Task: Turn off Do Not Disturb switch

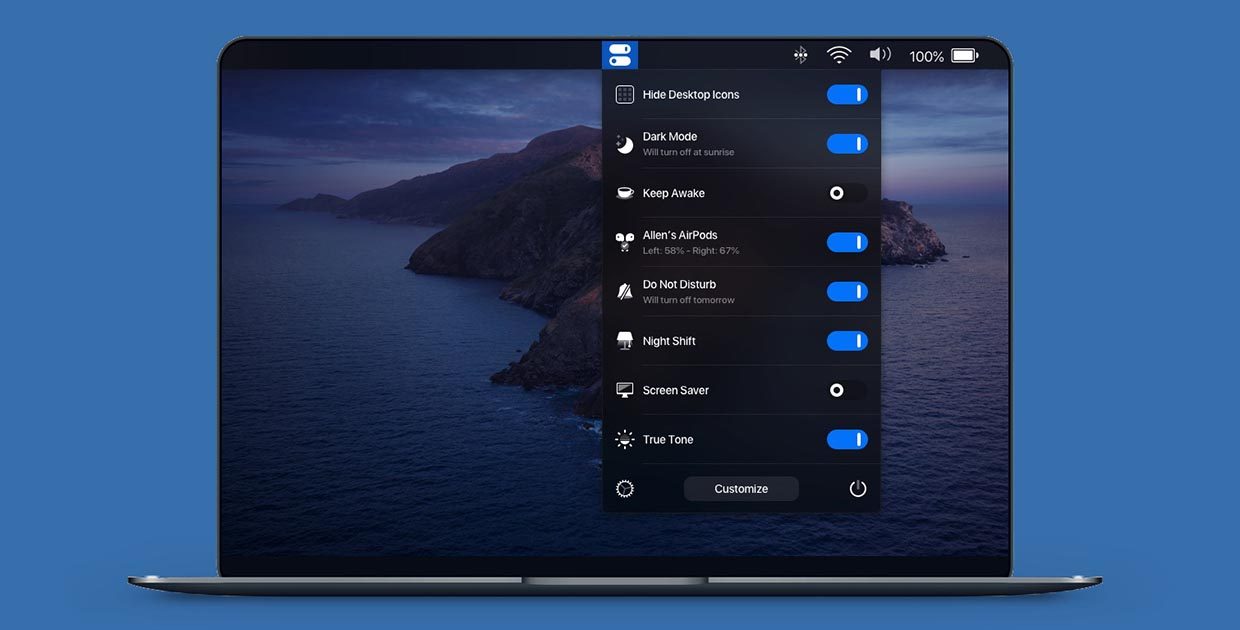Action: coord(847,292)
